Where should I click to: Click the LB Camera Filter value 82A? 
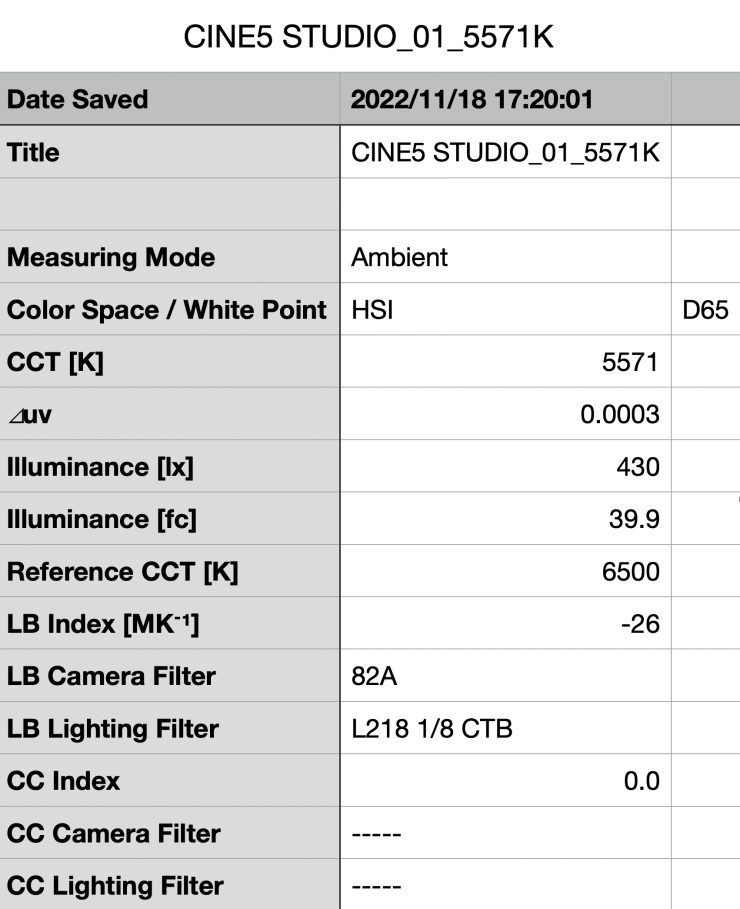tap(505, 676)
